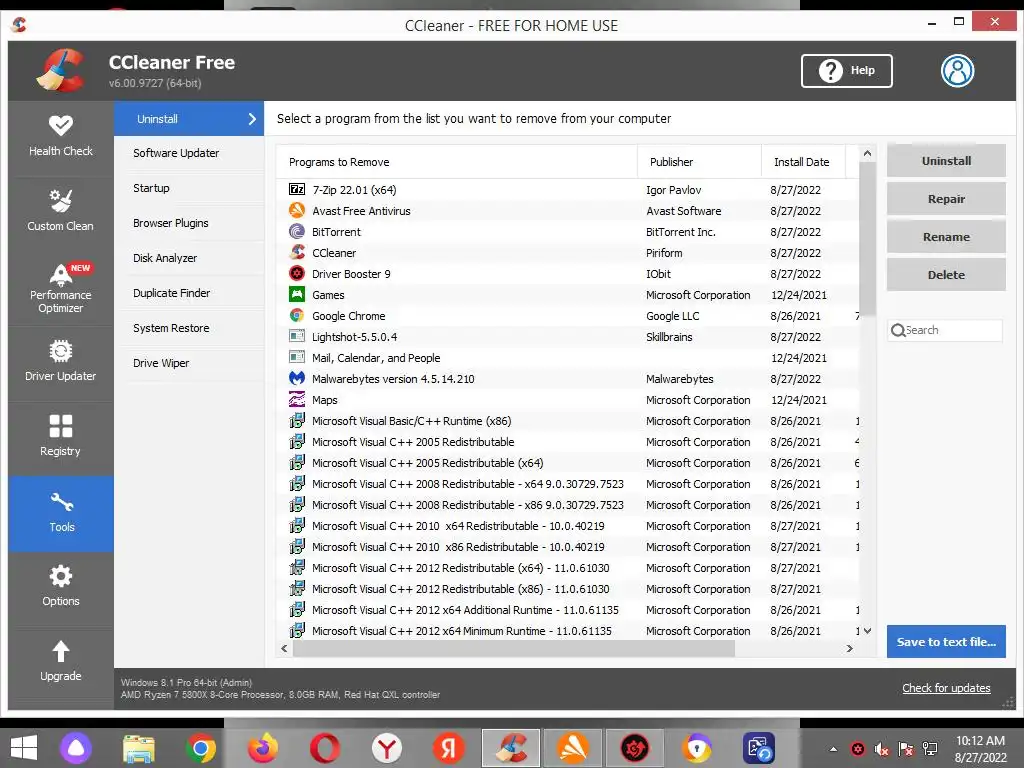Open Performance Optimizer section
Image resolution: width=1024 pixels, height=768 pixels.
[61, 287]
